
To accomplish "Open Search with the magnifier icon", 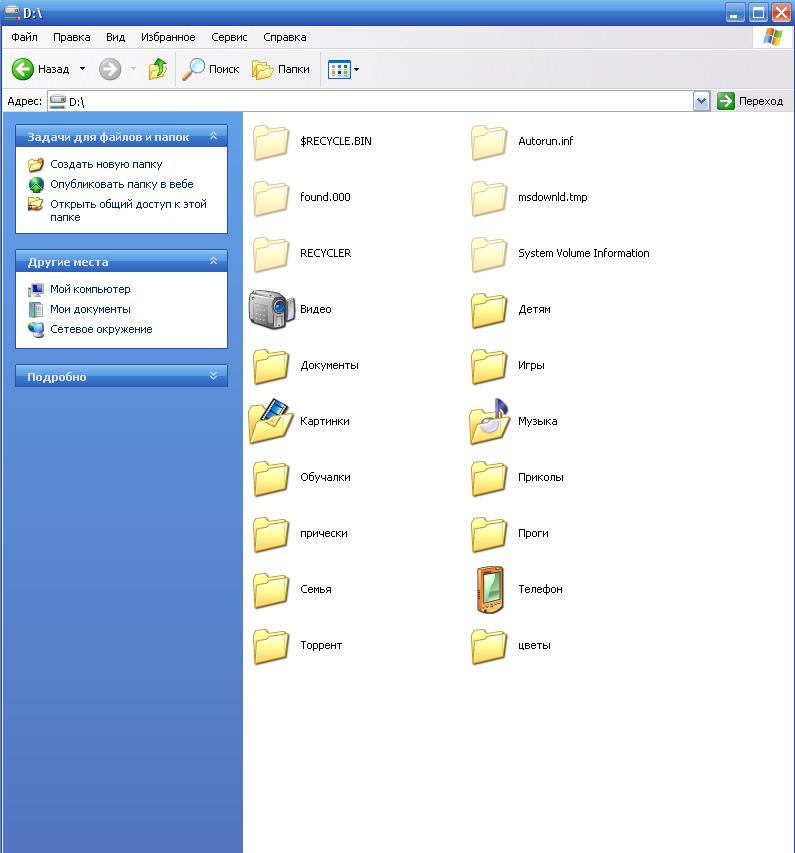I will (193, 69).
